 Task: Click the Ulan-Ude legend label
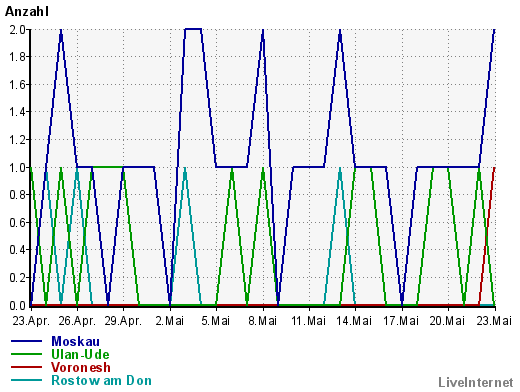[x=80, y=354]
